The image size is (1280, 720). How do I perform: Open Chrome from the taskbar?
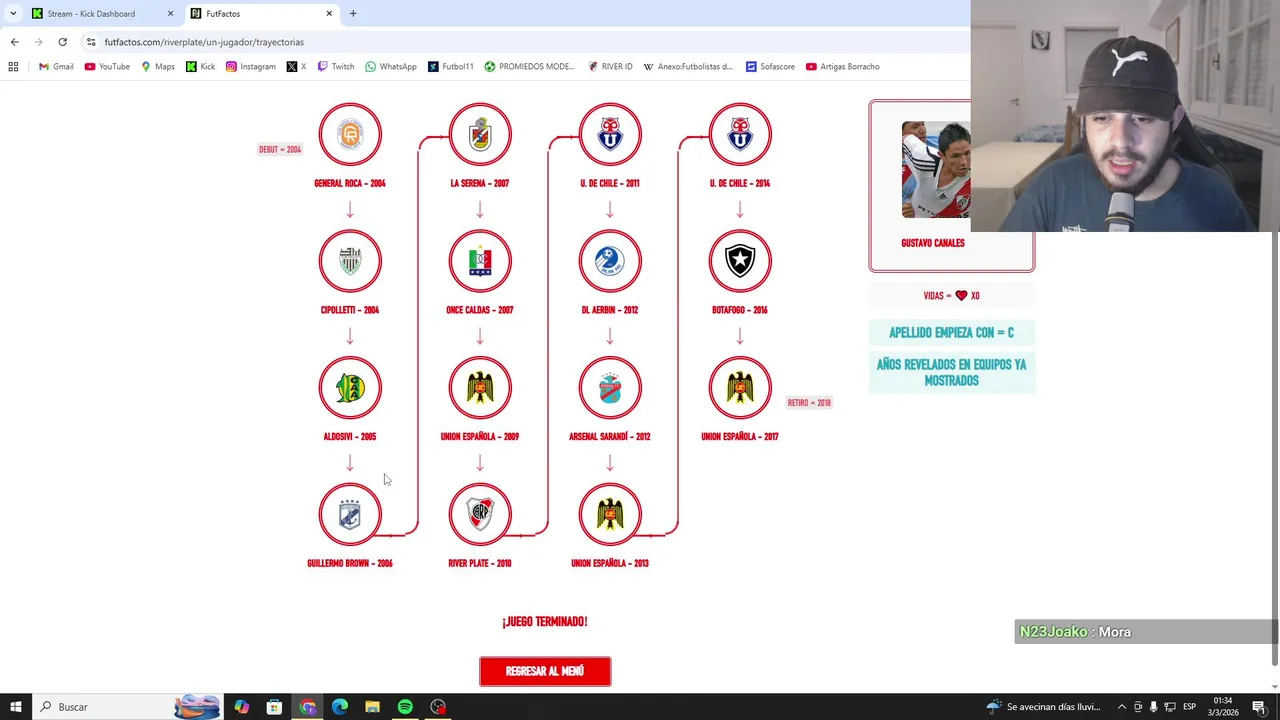[307, 707]
